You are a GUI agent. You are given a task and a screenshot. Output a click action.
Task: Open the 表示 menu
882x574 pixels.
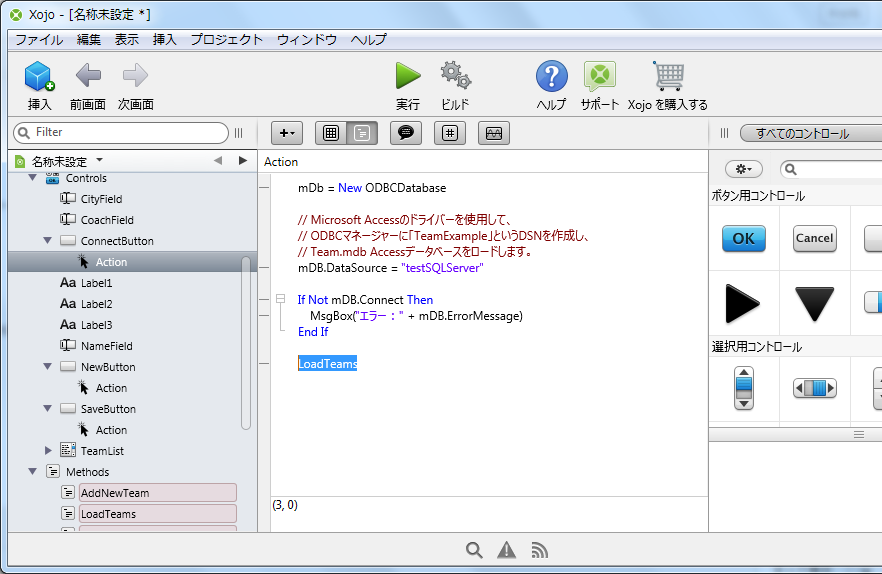tap(127, 39)
